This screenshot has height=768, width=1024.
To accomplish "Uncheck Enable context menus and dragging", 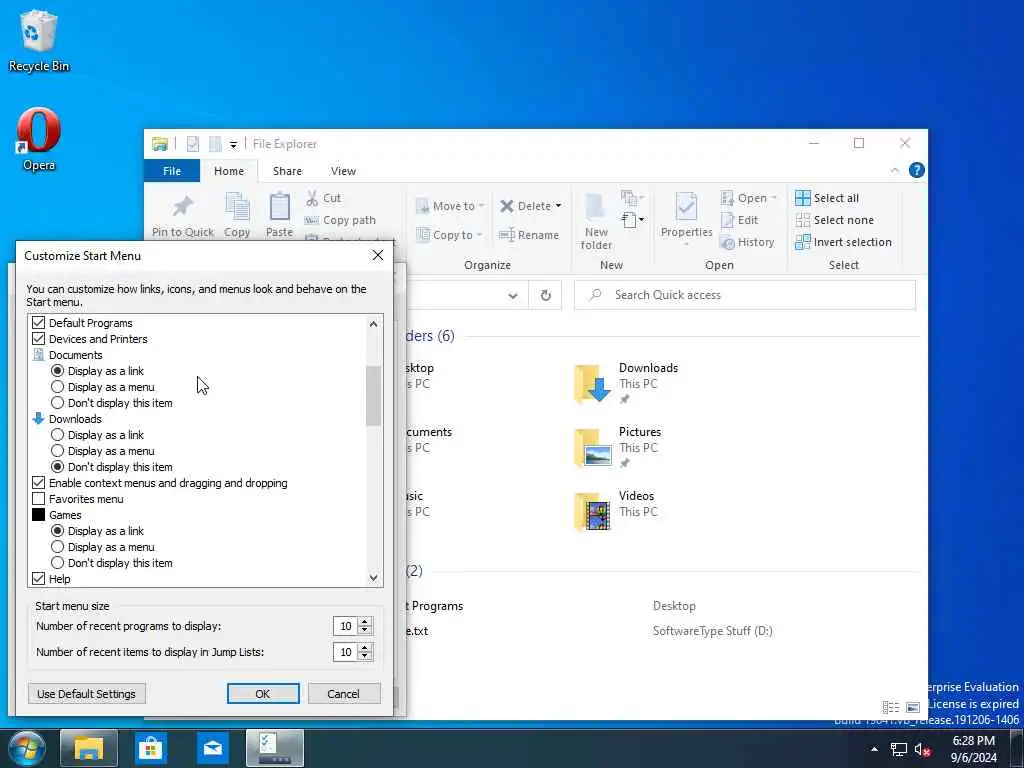I will 39,483.
